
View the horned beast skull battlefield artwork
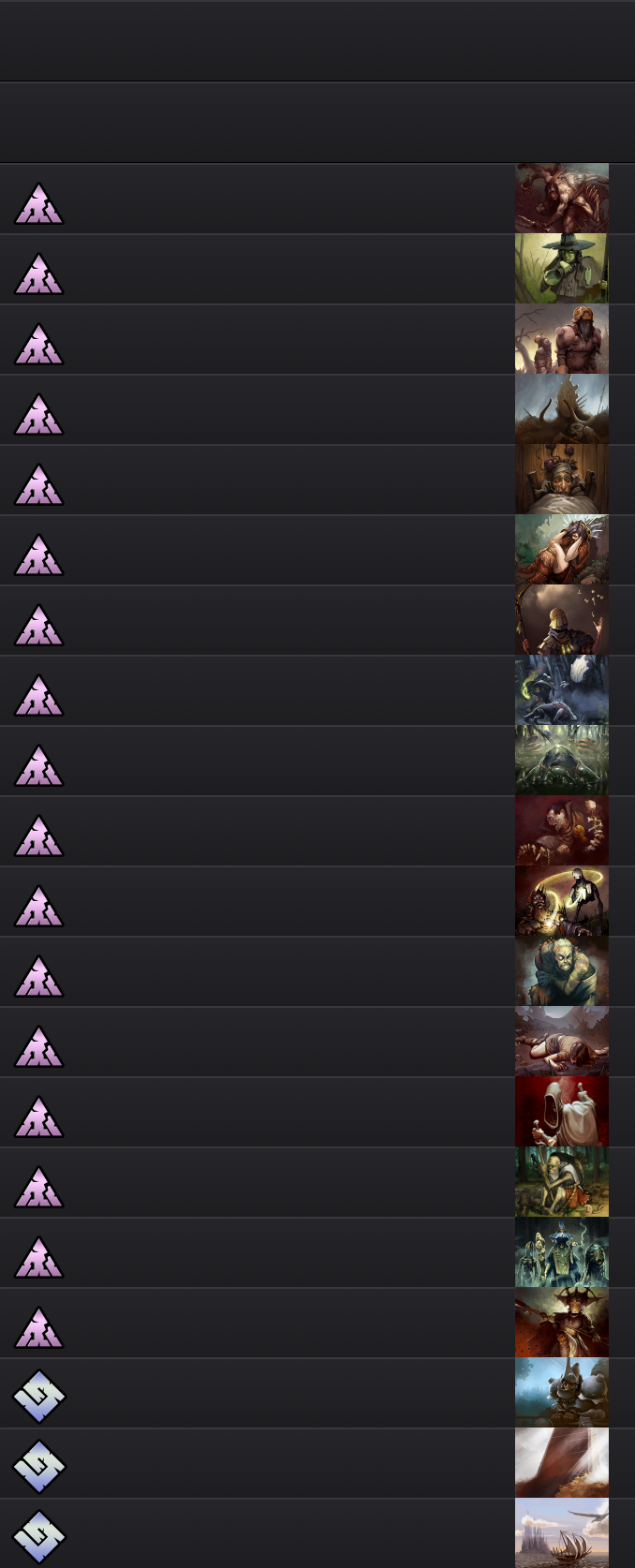coord(562,409)
